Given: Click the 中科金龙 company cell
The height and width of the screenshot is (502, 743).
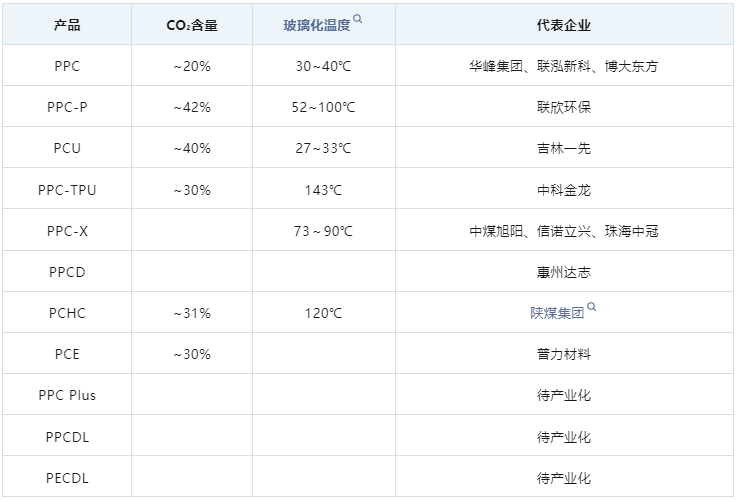Looking at the screenshot, I should [564, 190].
